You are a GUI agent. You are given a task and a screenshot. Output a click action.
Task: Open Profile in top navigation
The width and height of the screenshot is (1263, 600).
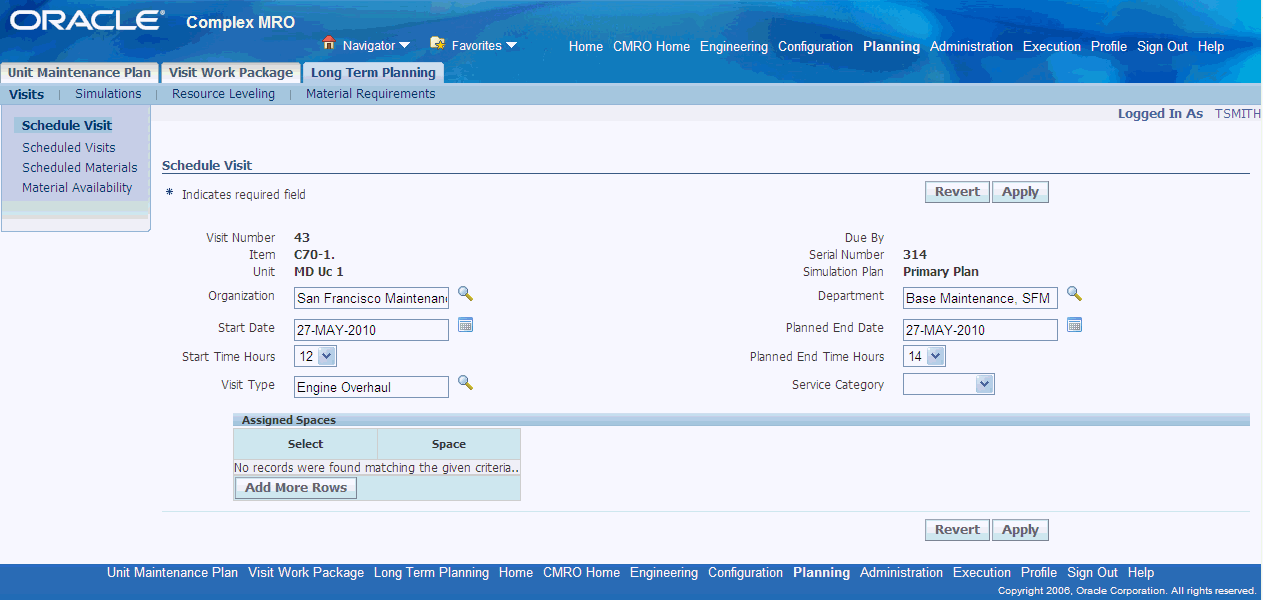[1109, 47]
